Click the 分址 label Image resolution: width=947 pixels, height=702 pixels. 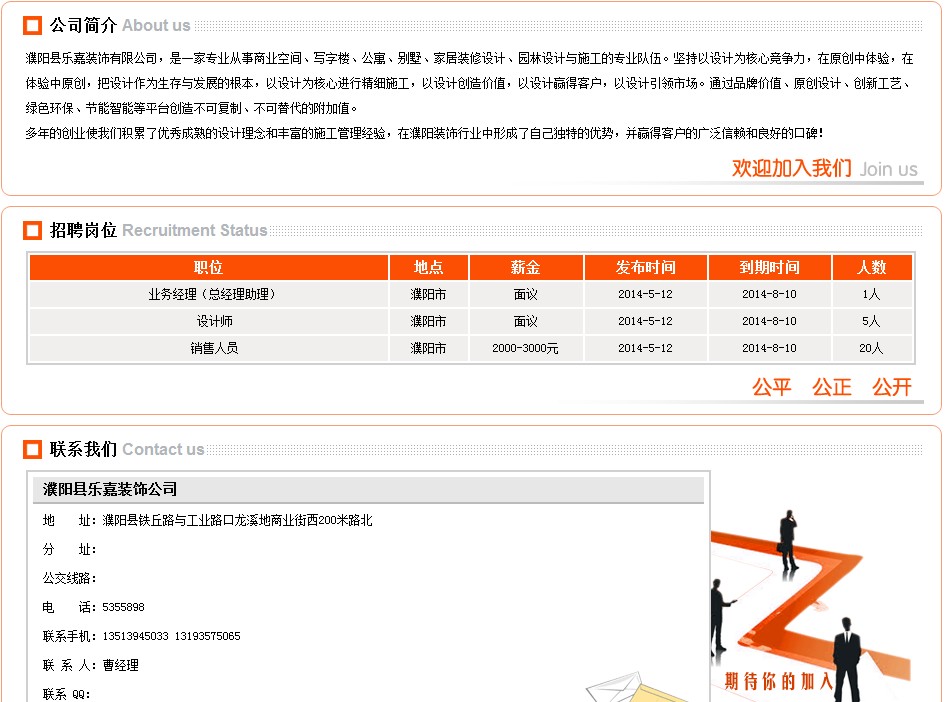pyautogui.click(x=69, y=549)
